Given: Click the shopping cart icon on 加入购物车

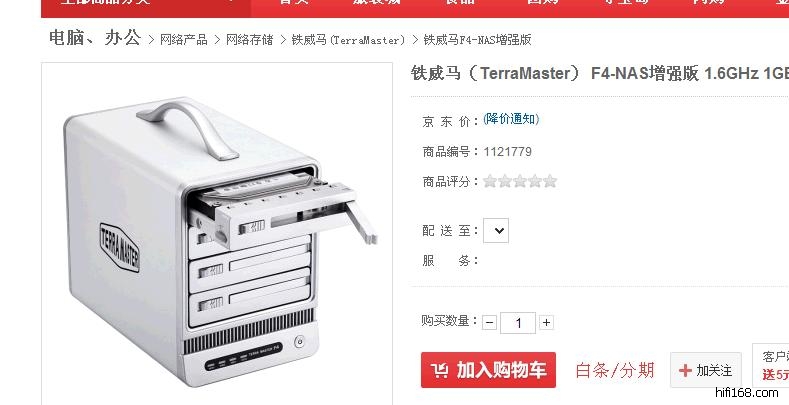Looking at the screenshot, I should coord(439,371).
